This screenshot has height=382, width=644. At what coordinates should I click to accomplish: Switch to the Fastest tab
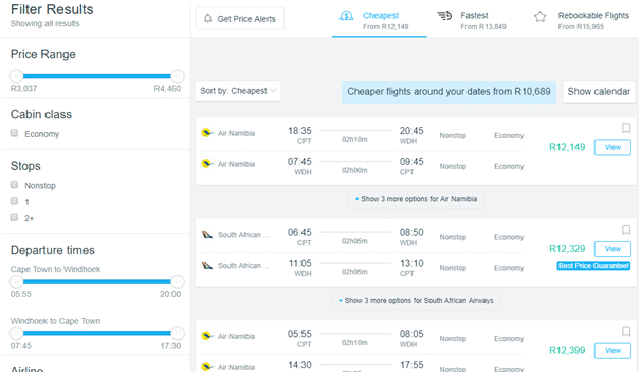click(x=472, y=20)
